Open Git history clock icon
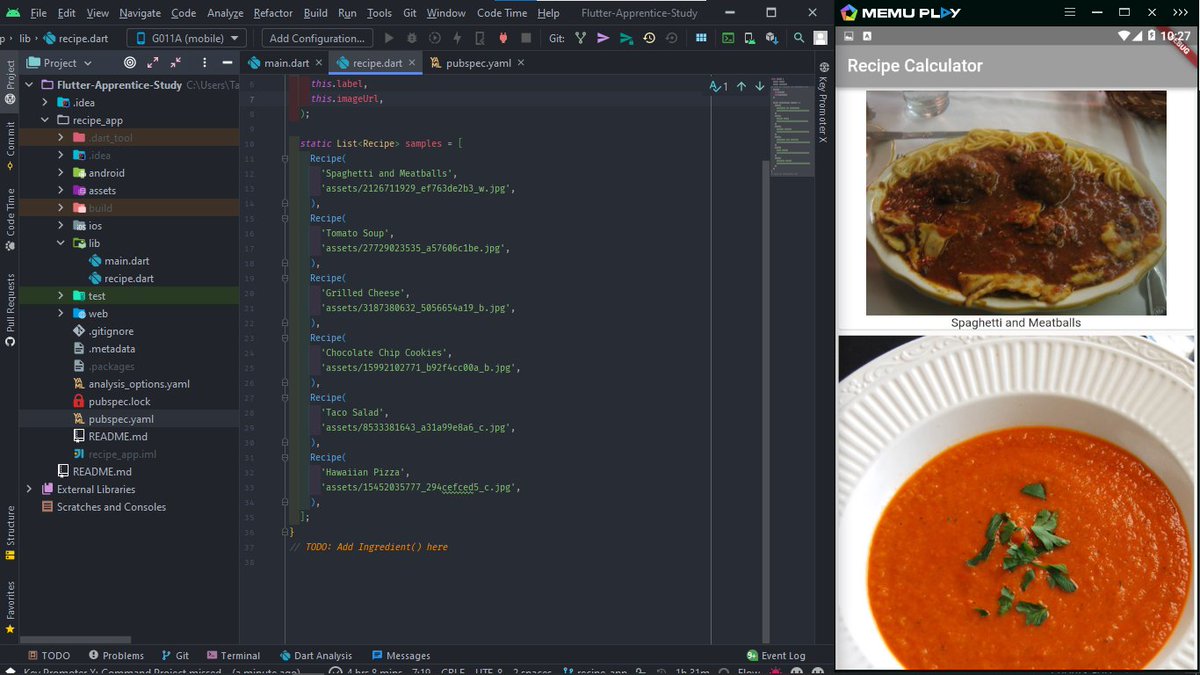The image size is (1200, 675). point(649,38)
